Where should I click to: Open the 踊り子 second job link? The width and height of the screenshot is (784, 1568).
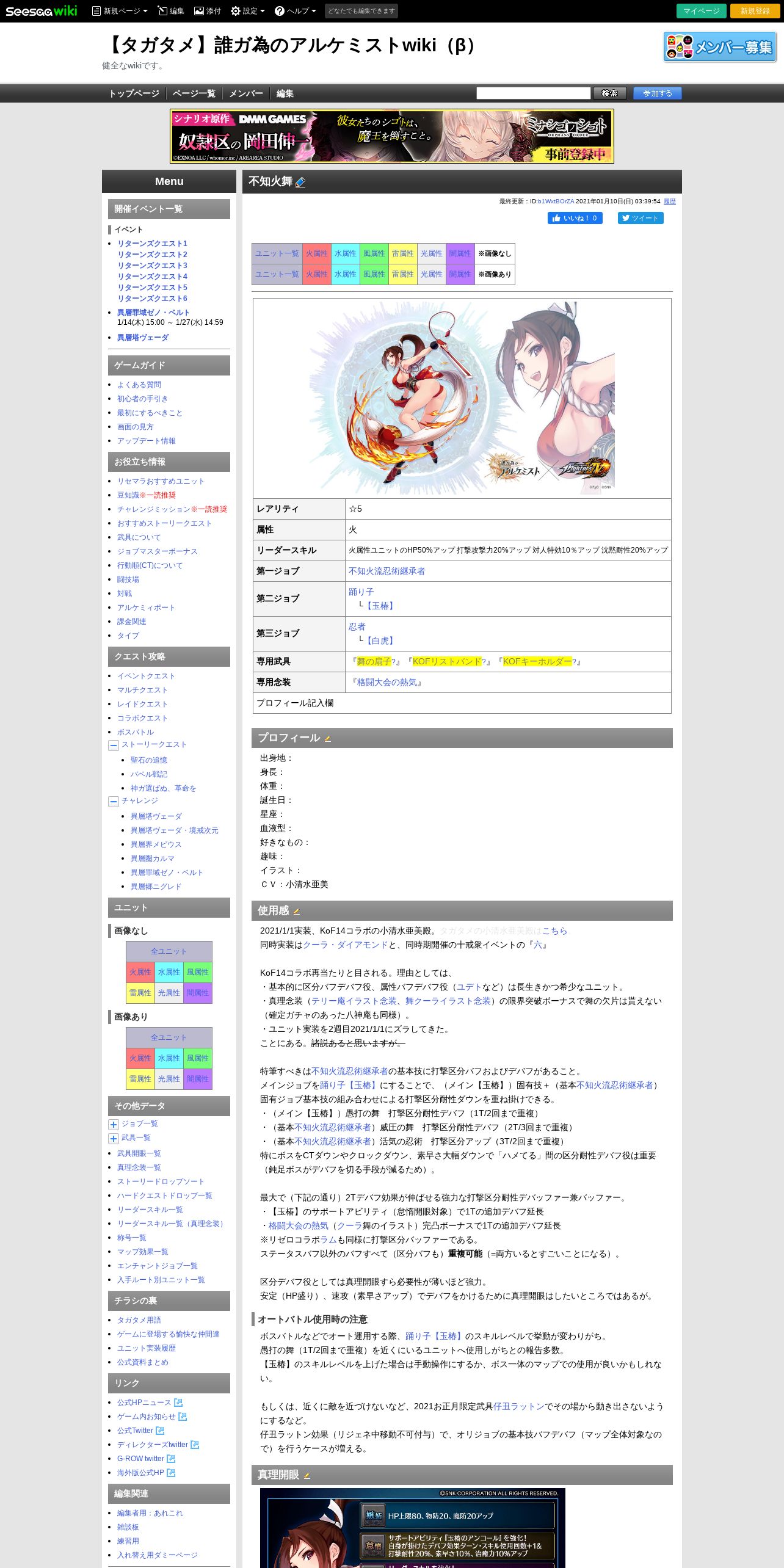[361, 592]
